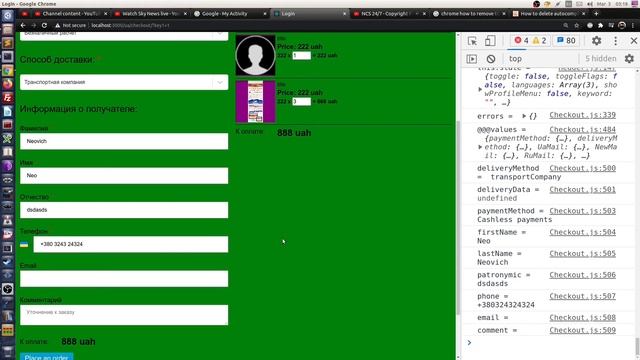Toggle the device toolbar in DevTools
The width and height of the screenshot is (640, 360).
tap(490, 41)
